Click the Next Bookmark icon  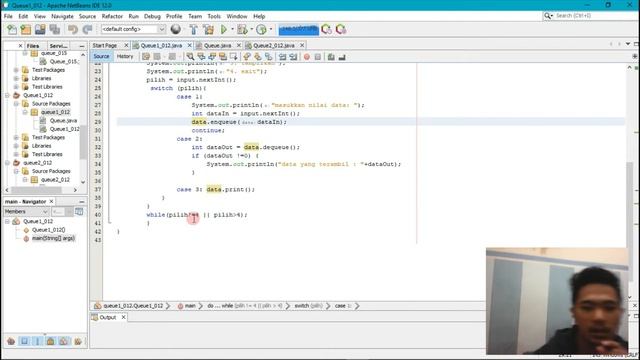pos(258,57)
